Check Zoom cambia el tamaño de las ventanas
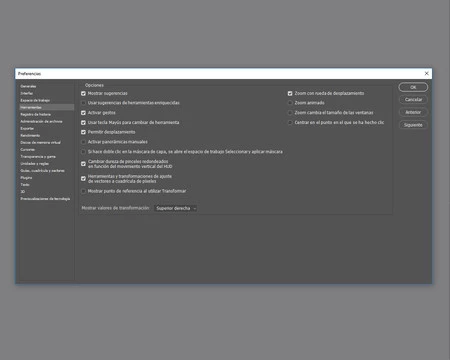The image size is (450, 360). click(290, 113)
